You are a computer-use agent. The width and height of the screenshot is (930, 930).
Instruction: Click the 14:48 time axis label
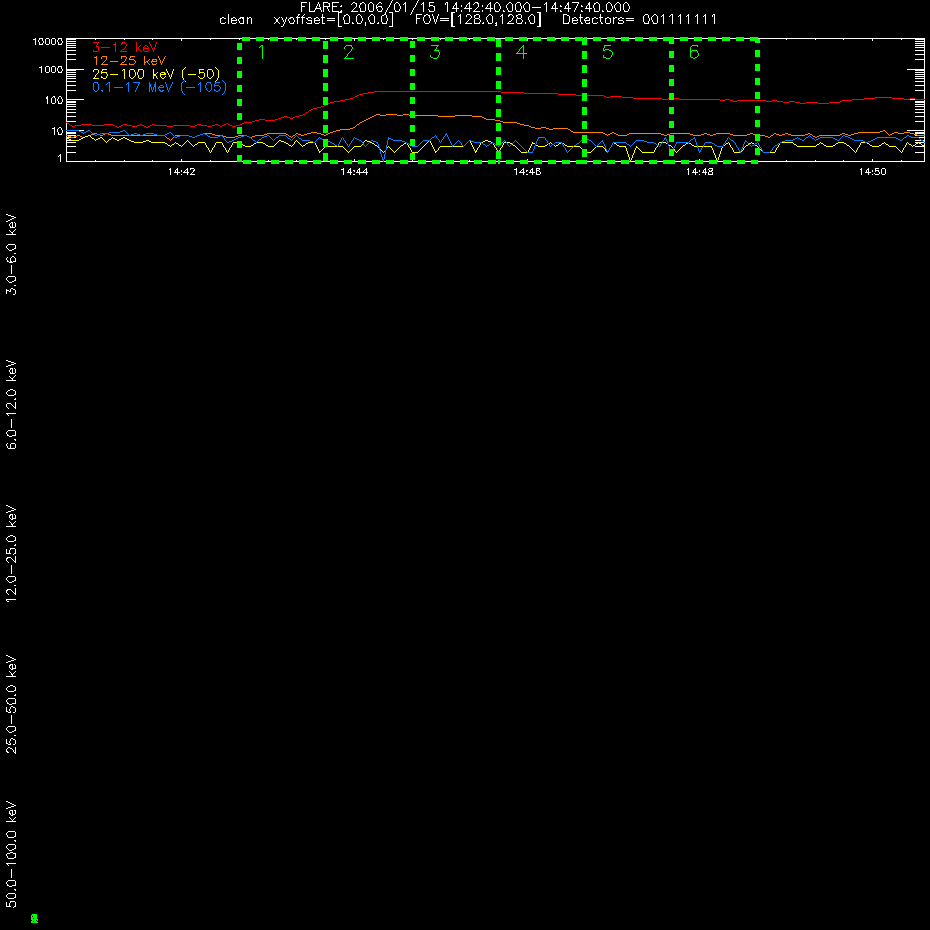(700, 172)
